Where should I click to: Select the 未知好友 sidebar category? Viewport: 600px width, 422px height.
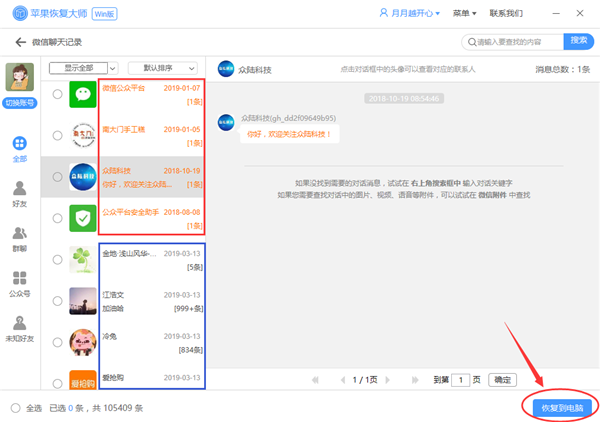[20, 329]
